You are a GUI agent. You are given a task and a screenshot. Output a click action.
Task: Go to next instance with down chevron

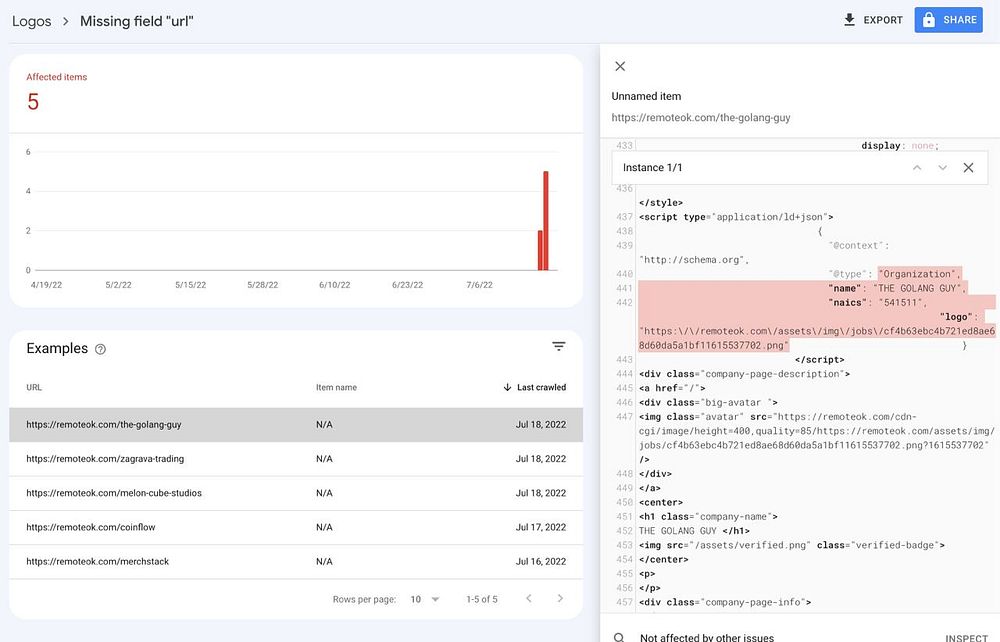943,168
